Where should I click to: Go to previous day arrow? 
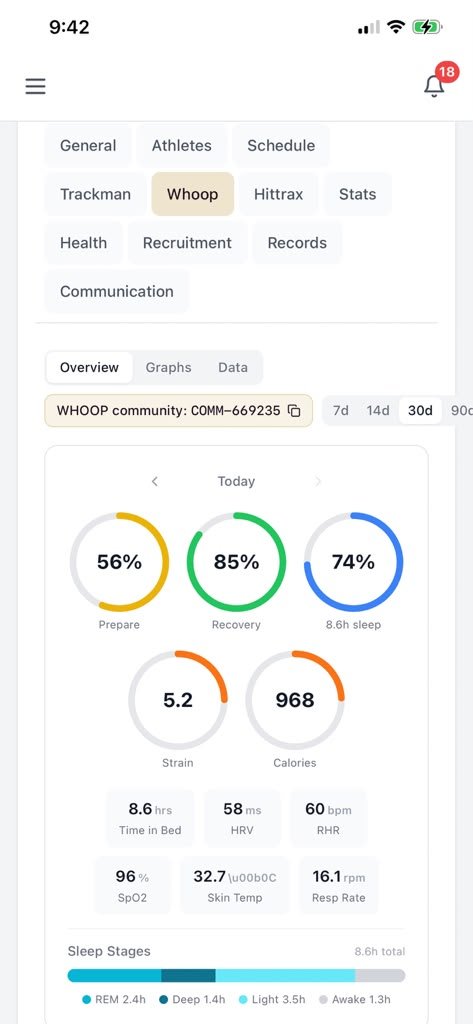point(155,481)
